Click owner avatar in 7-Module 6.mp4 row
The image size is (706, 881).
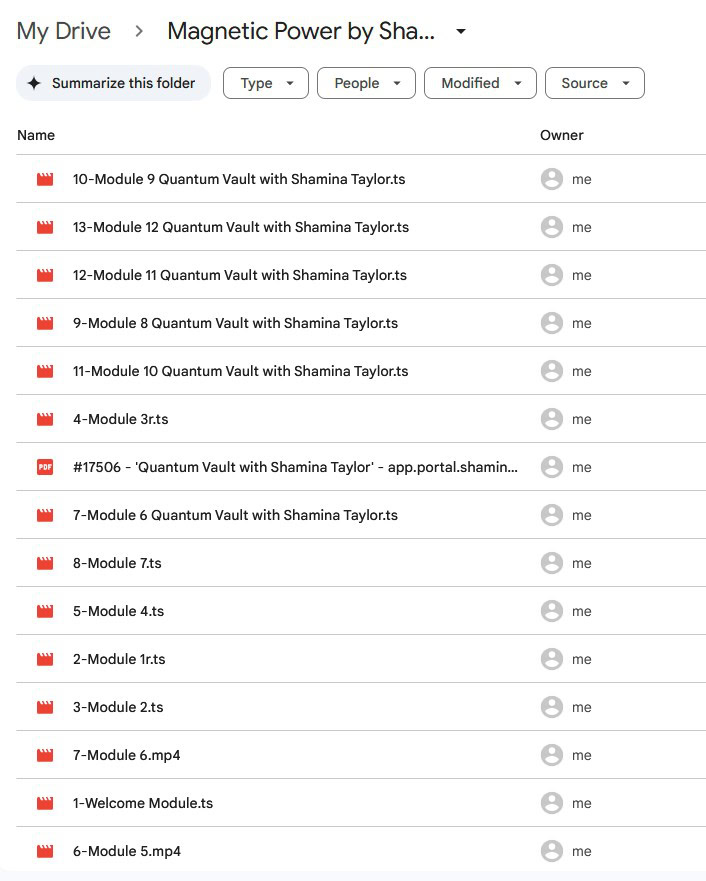click(552, 755)
